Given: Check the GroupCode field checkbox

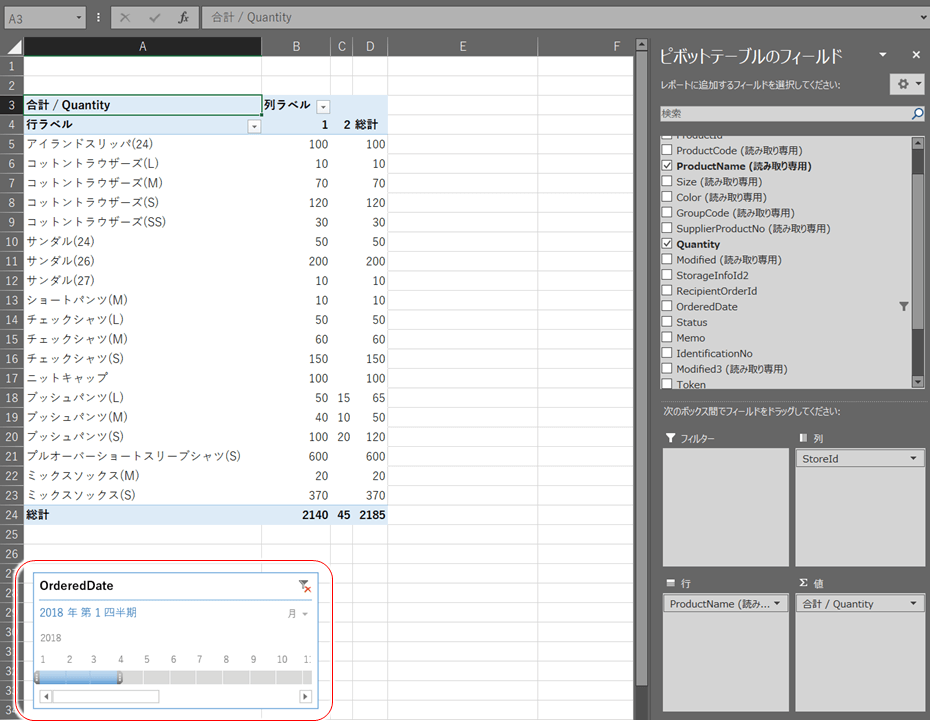Looking at the screenshot, I should click(667, 212).
